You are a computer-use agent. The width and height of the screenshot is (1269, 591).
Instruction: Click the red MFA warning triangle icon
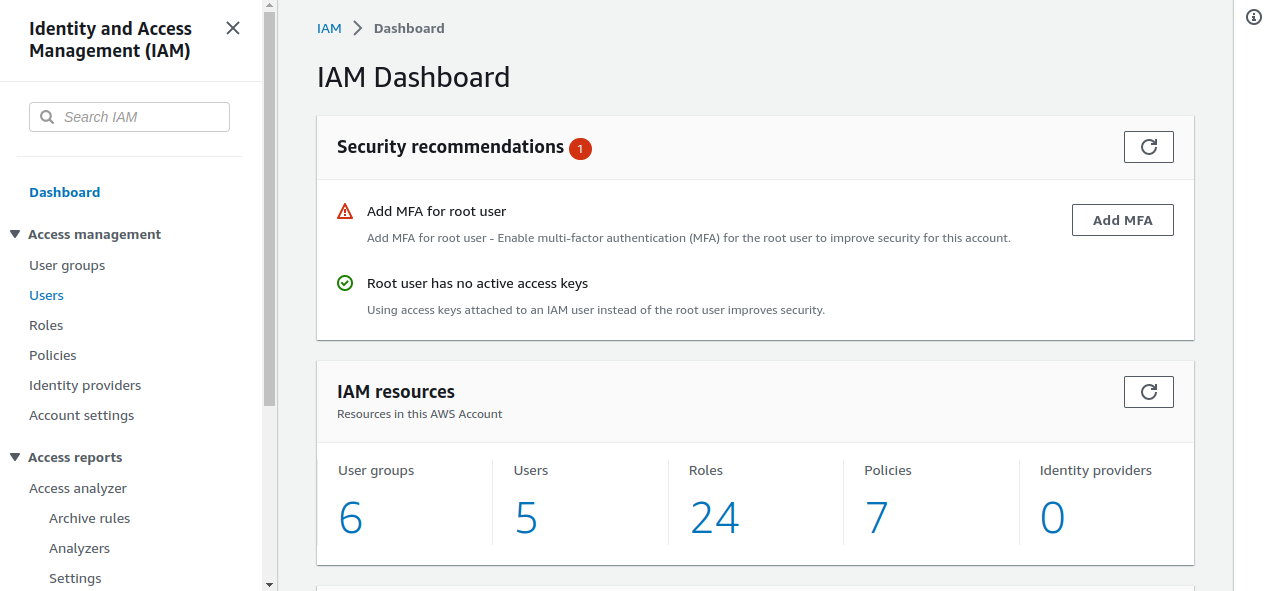(x=345, y=211)
